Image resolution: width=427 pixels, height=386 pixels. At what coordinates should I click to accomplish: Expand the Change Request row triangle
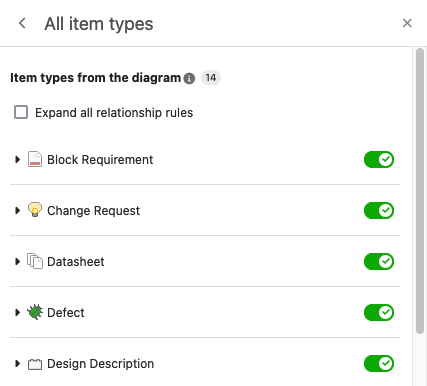pyautogui.click(x=17, y=210)
